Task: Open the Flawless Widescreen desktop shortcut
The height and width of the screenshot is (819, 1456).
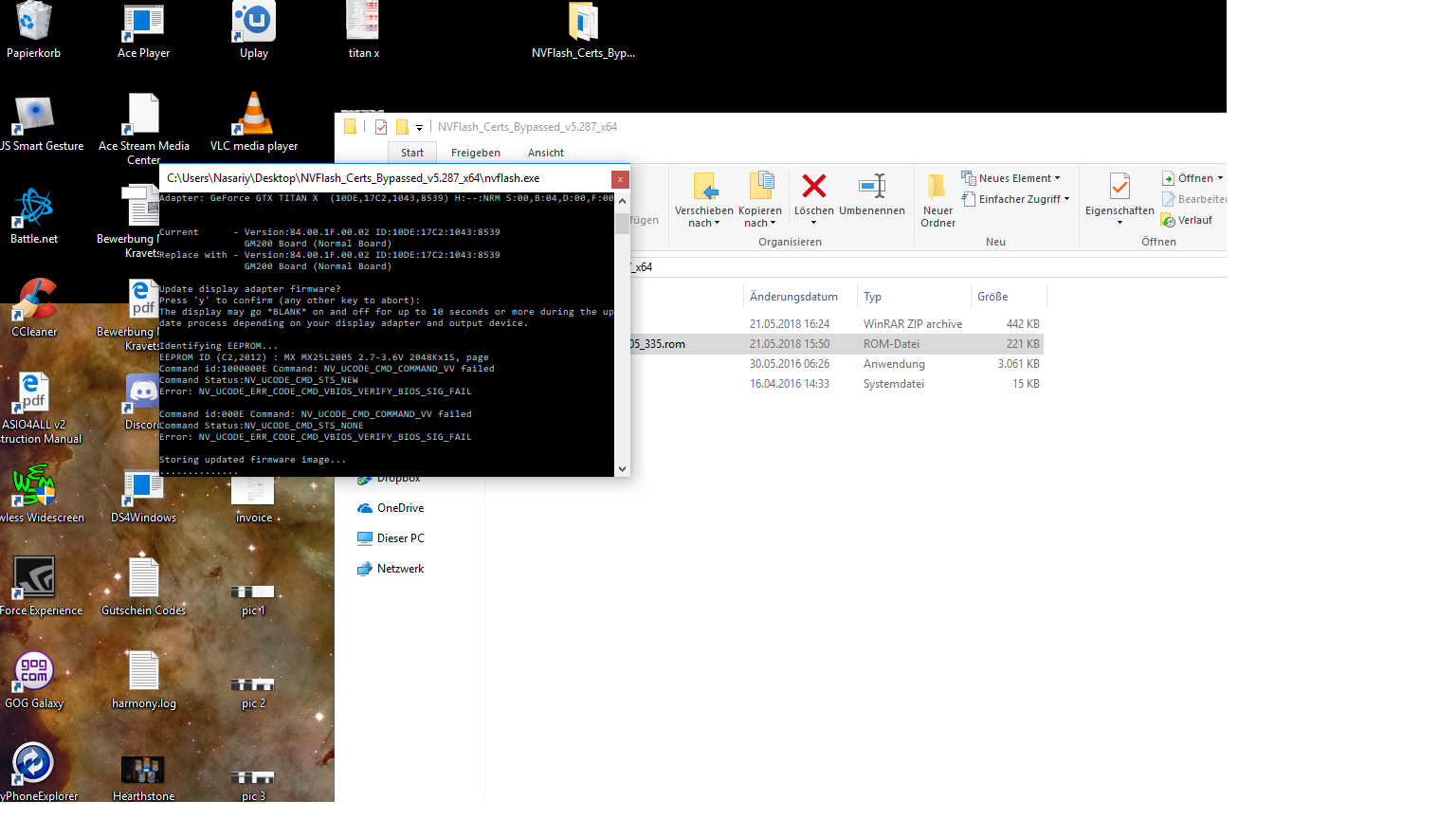Action: tap(35, 493)
